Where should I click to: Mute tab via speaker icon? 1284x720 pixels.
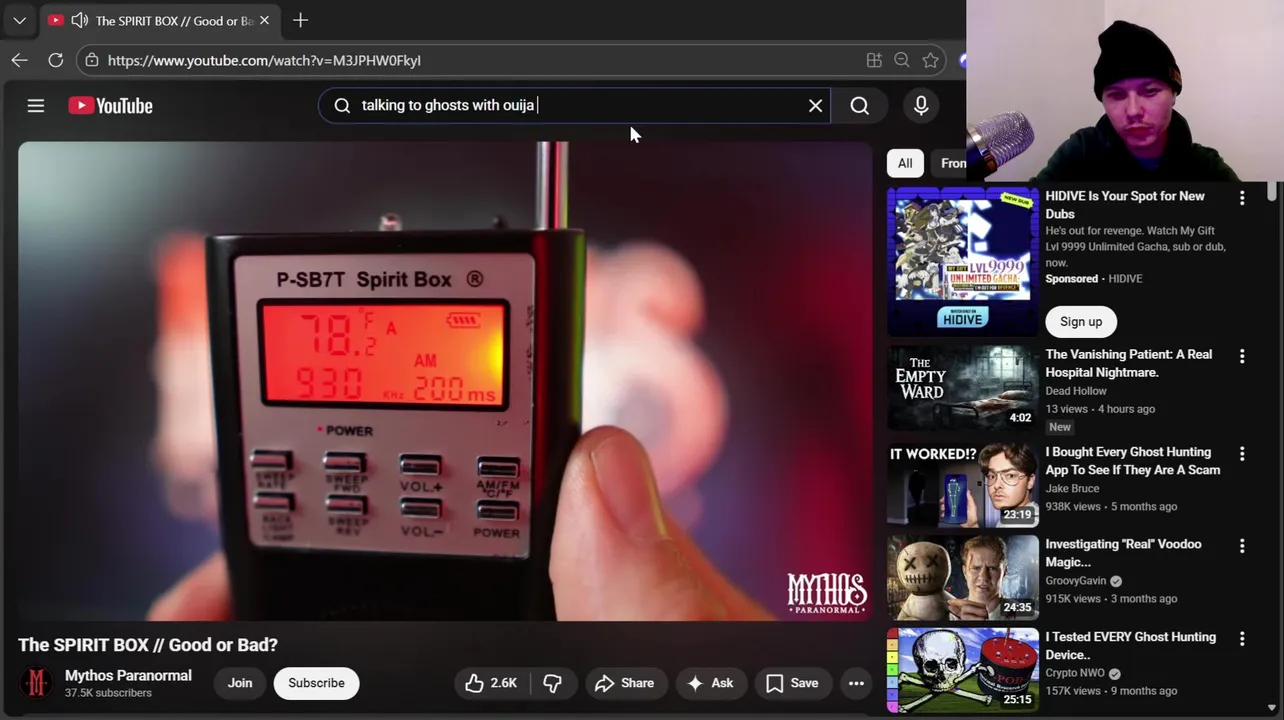(x=79, y=20)
